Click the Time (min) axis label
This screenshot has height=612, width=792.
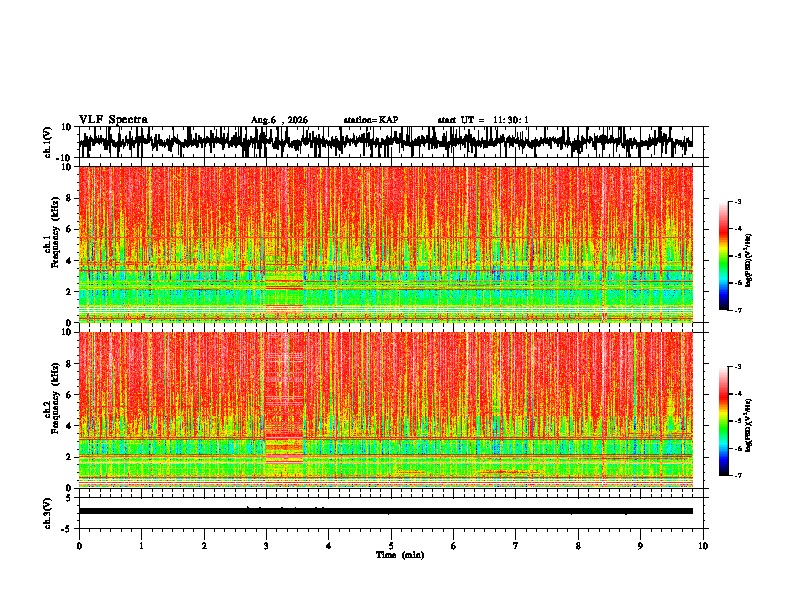click(400, 555)
